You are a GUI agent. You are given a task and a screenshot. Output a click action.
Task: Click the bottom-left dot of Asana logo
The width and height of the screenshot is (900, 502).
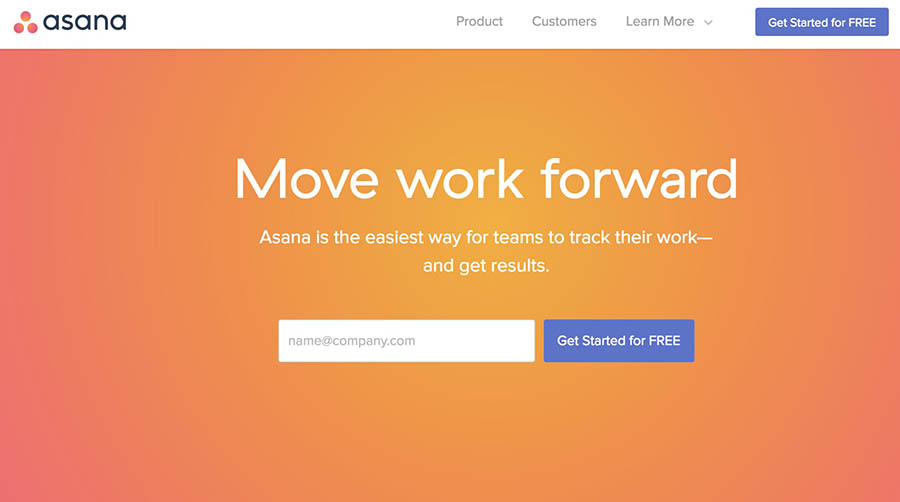point(19,28)
